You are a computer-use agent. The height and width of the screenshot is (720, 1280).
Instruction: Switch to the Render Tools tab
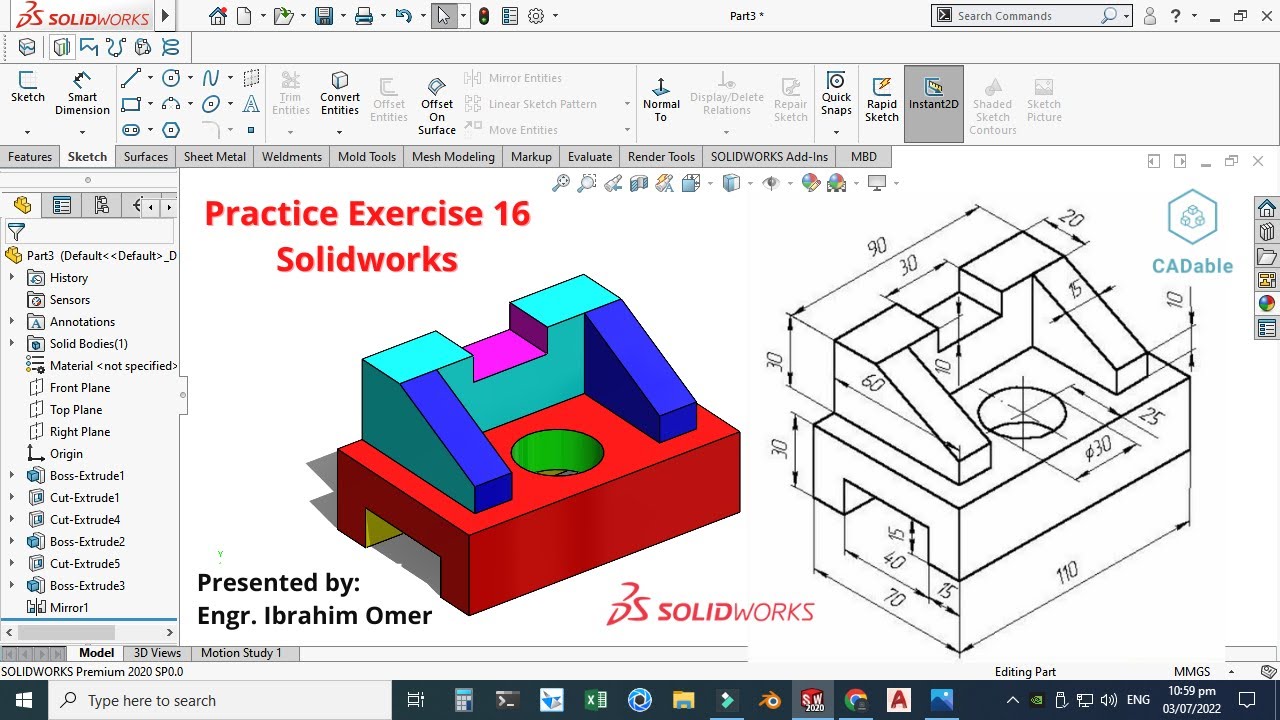661,157
